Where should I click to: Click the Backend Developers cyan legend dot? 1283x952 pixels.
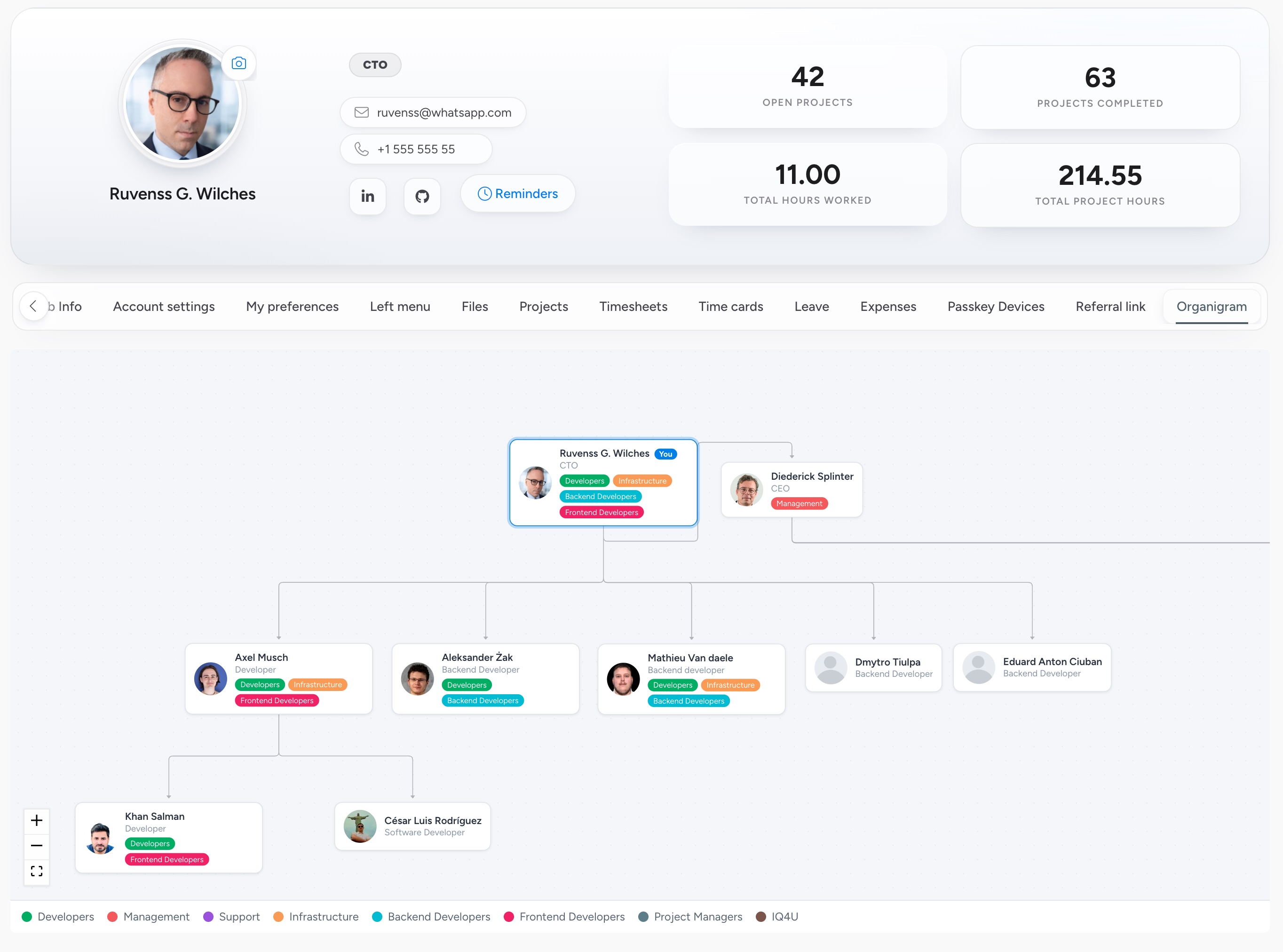(377, 917)
